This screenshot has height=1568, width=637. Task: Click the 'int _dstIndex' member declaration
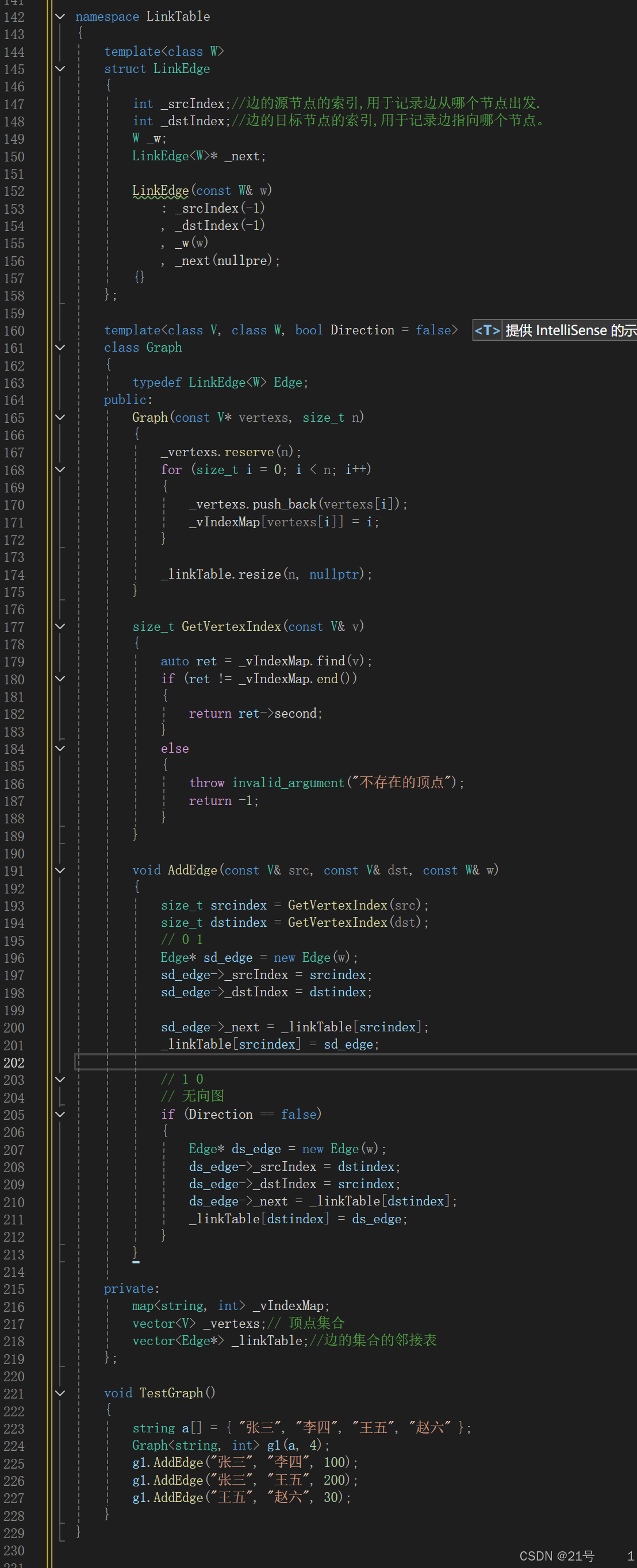[182, 121]
